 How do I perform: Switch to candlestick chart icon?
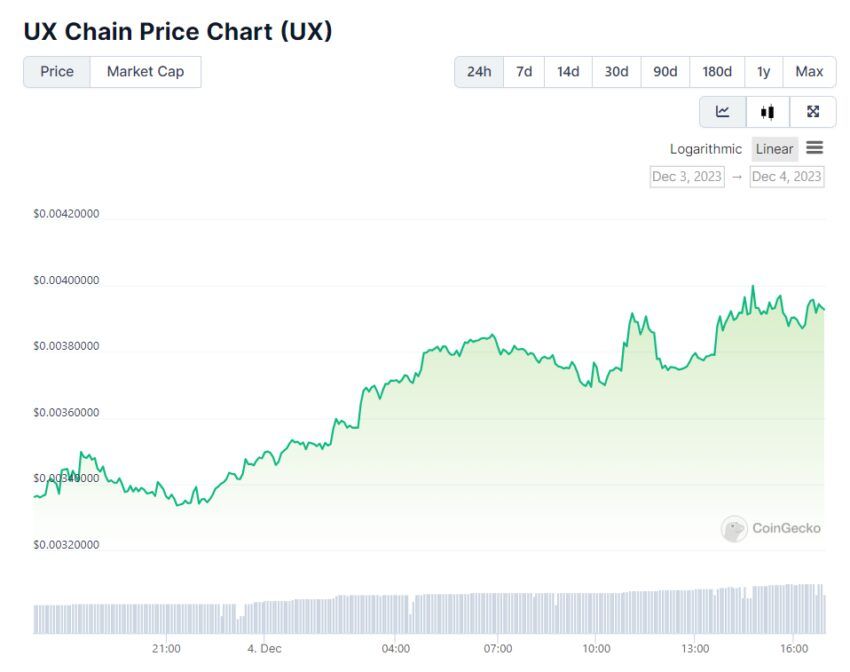coord(767,112)
